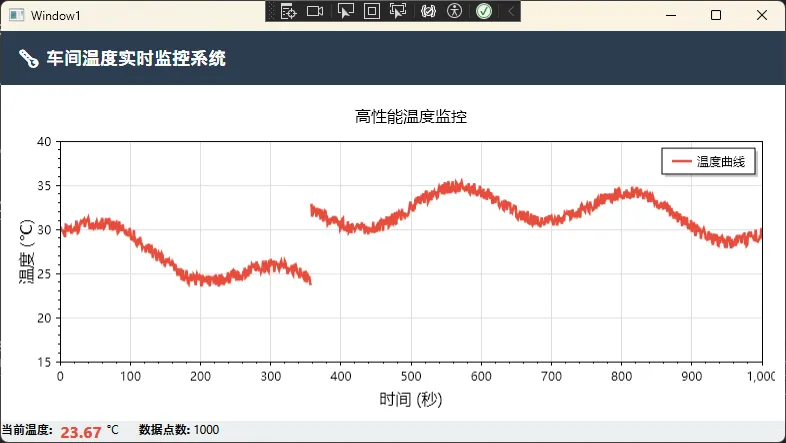Click the 数据点数 1000 status text
Screen dimensions: 786x443
(179, 430)
